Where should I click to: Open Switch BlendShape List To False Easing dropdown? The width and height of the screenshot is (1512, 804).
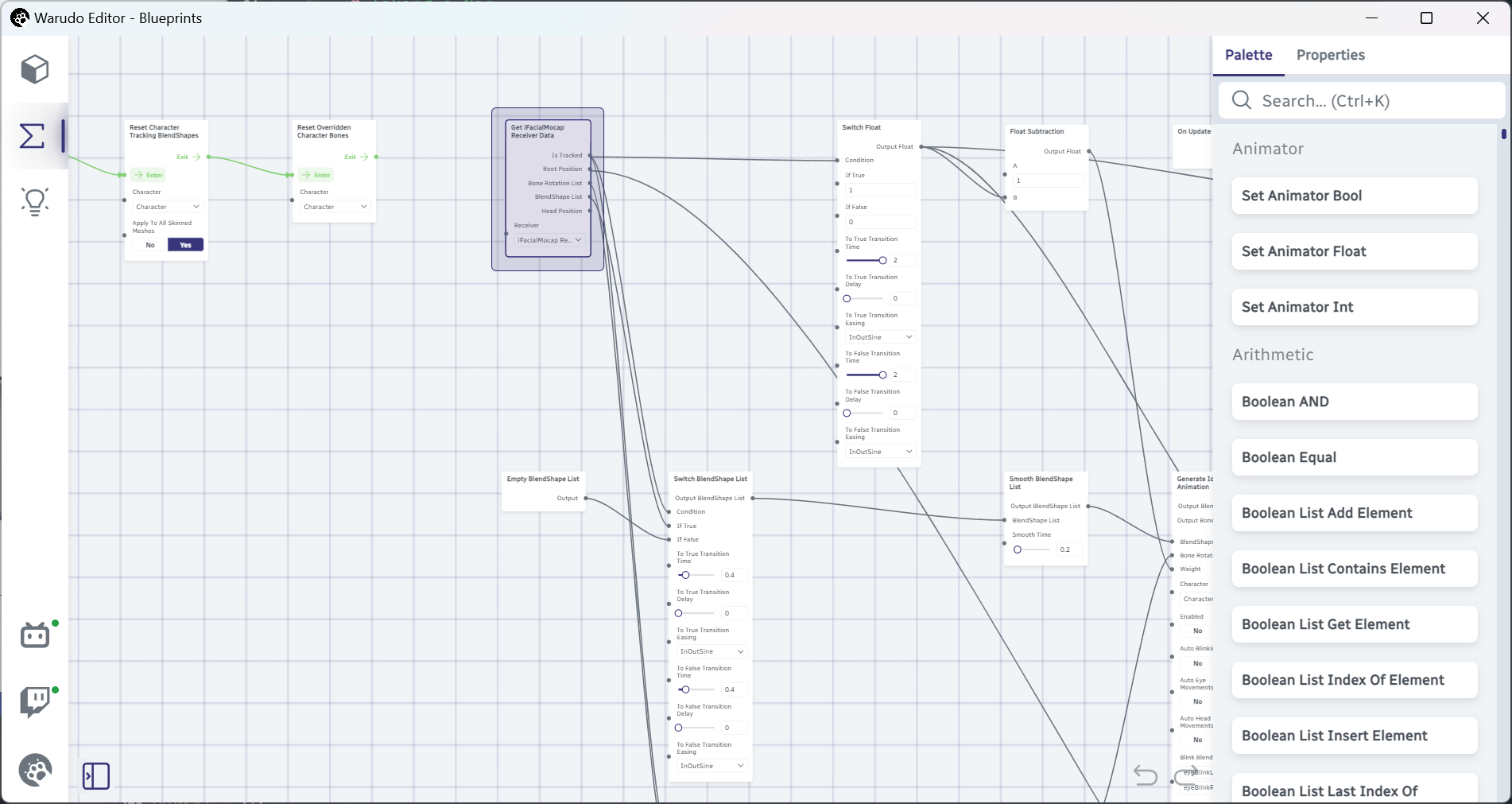[x=712, y=766]
